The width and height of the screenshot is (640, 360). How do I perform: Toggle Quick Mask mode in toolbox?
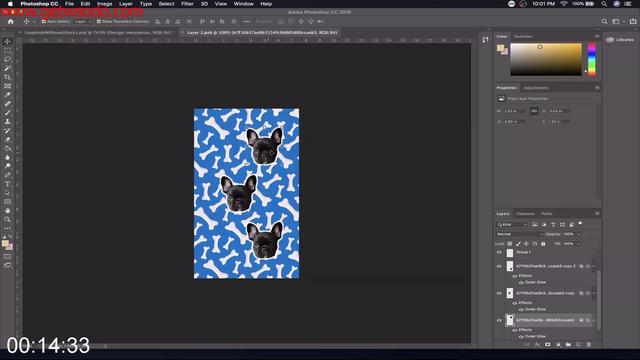point(7,256)
